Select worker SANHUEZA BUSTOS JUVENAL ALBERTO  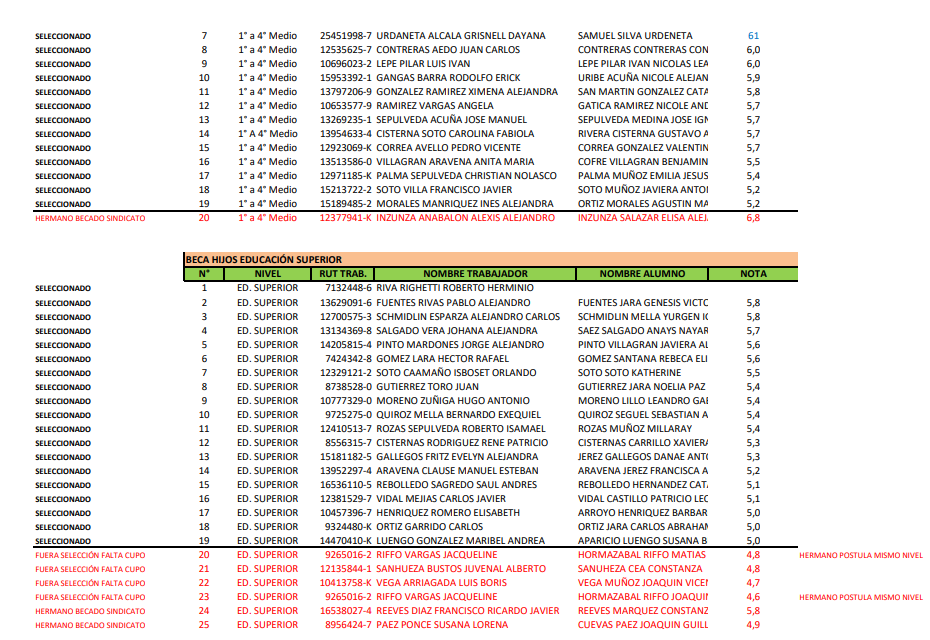[461, 569]
